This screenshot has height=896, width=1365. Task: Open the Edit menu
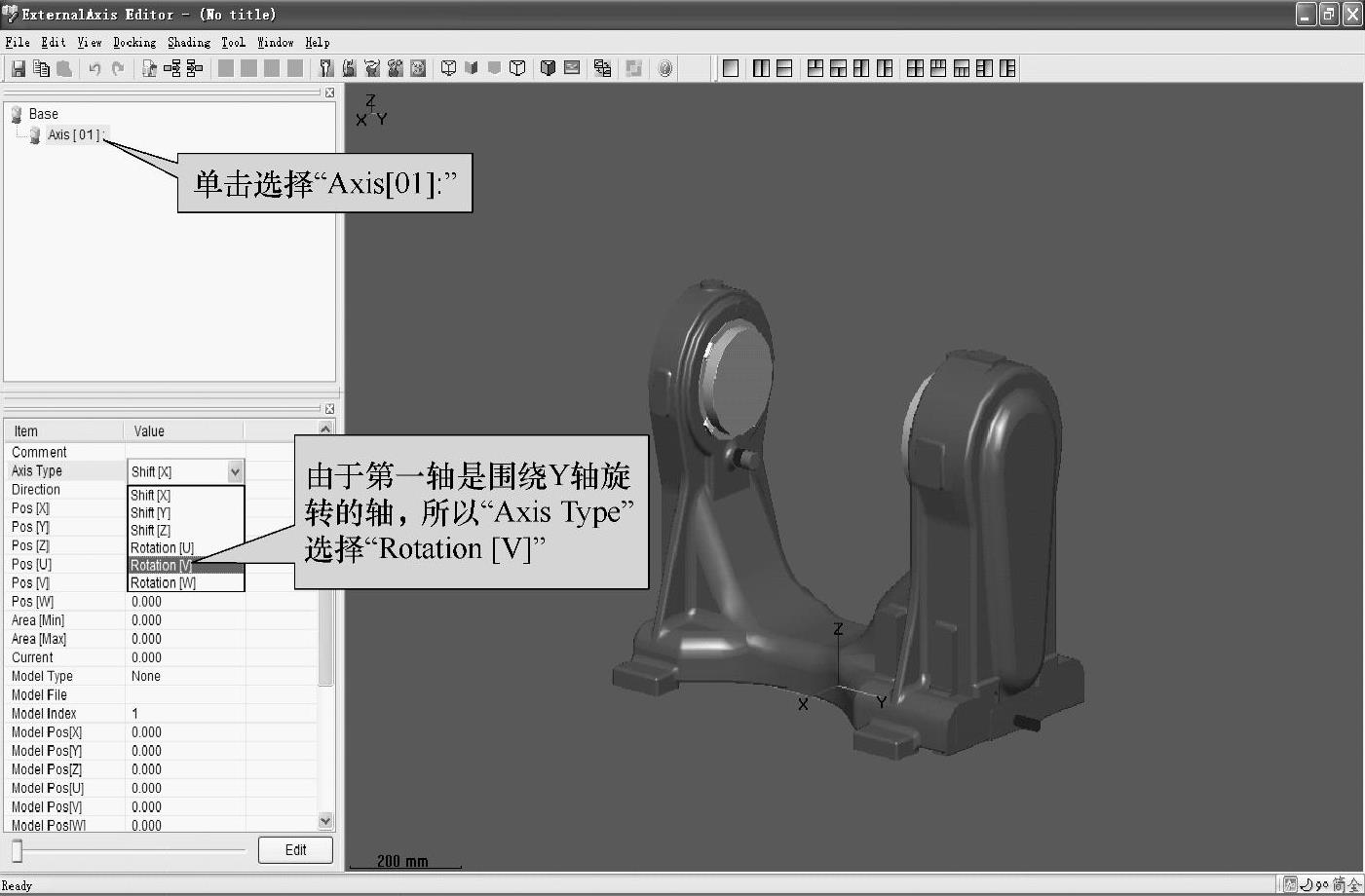click(54, 42)
